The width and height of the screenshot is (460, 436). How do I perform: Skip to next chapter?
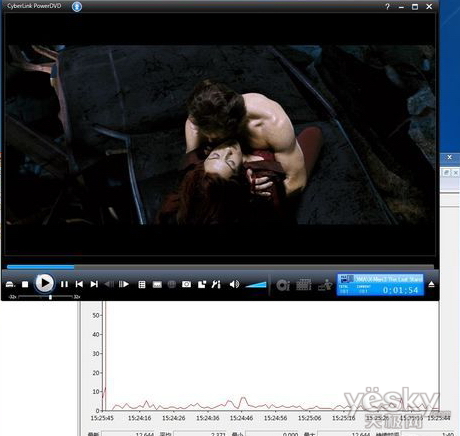(94, 284)
